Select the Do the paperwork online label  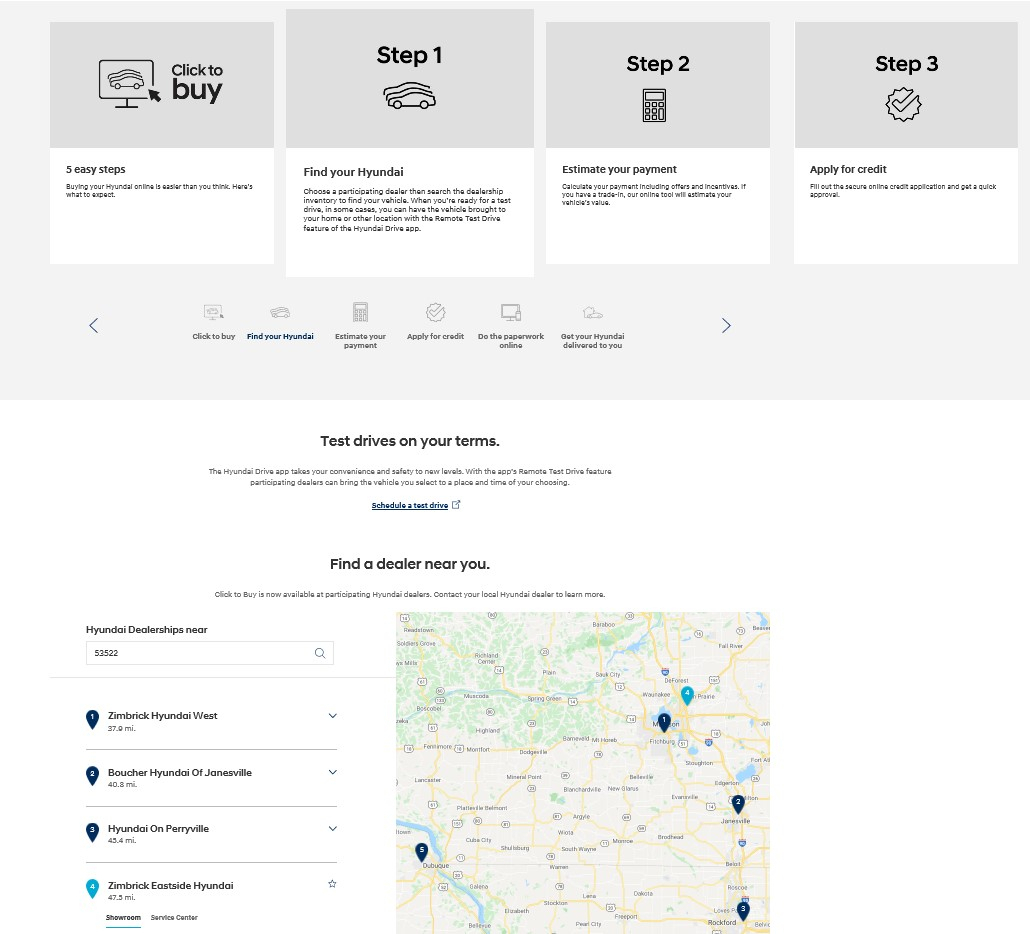(510, 341)
